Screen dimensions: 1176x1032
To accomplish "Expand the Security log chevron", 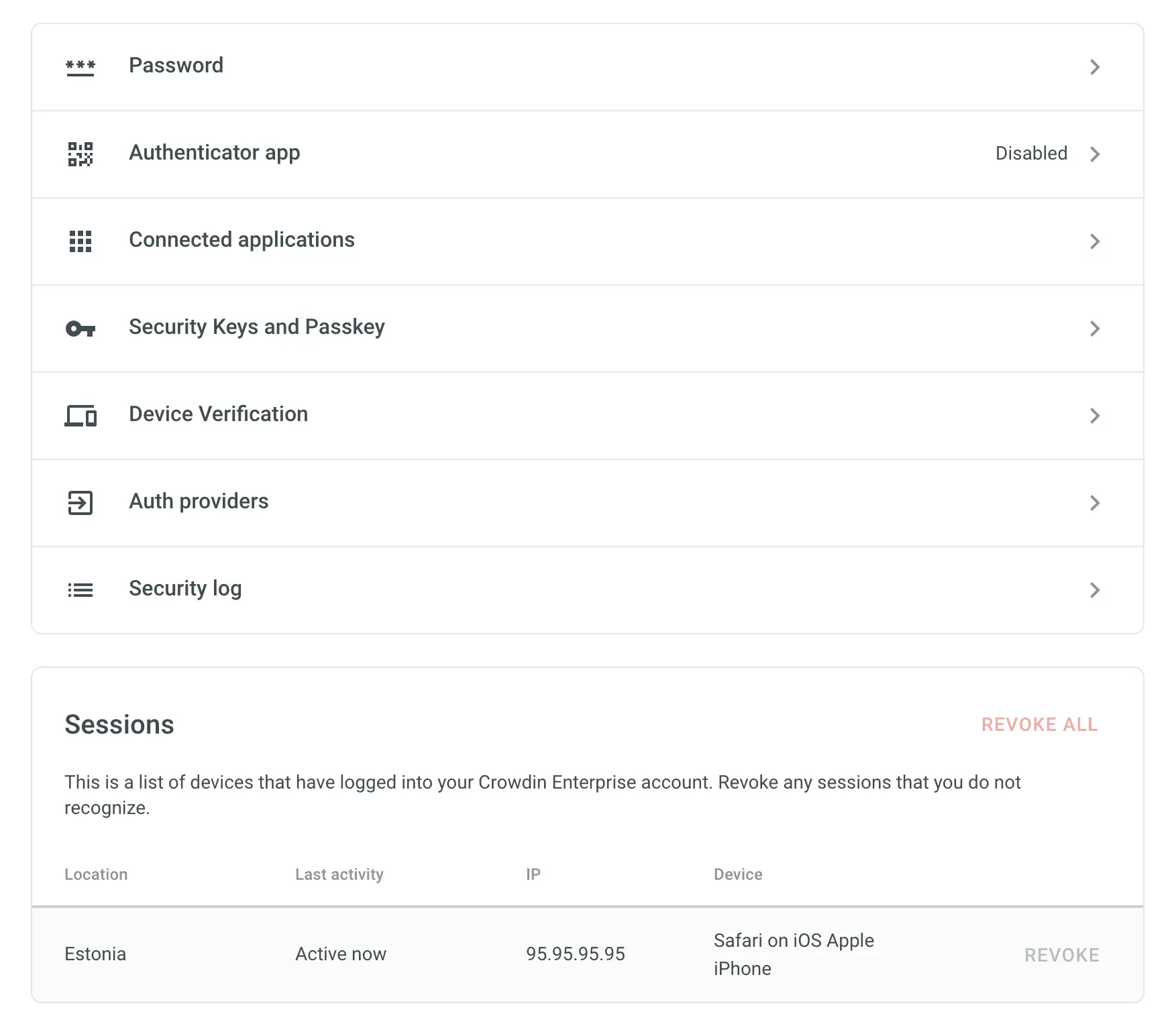I will (x=1095, y=589).
